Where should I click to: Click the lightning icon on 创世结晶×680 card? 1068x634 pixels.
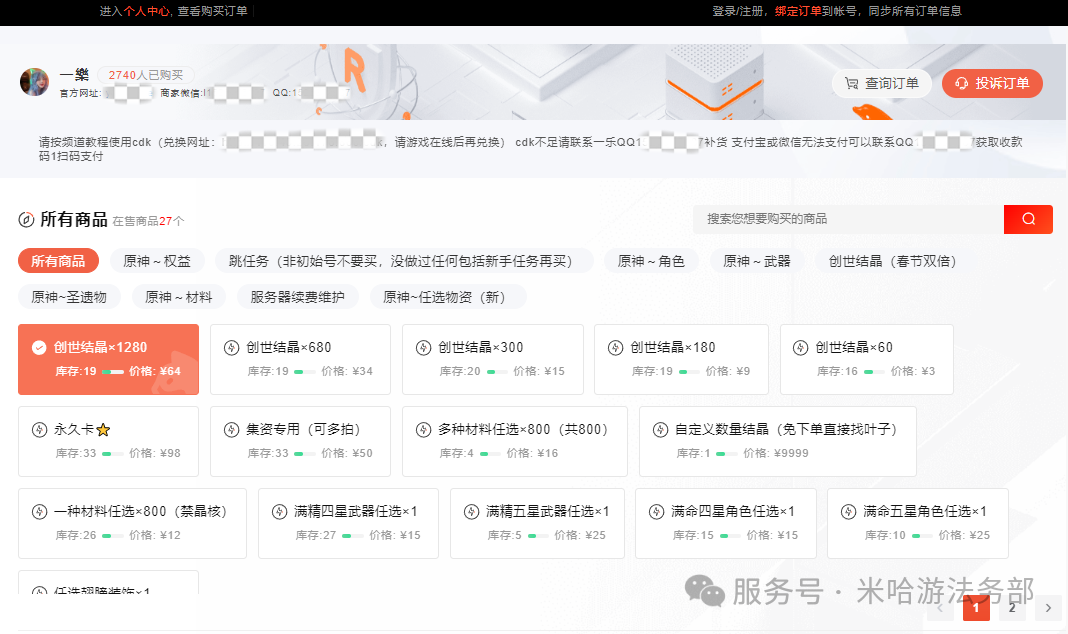pyautogui.click(x=229, y=346)
